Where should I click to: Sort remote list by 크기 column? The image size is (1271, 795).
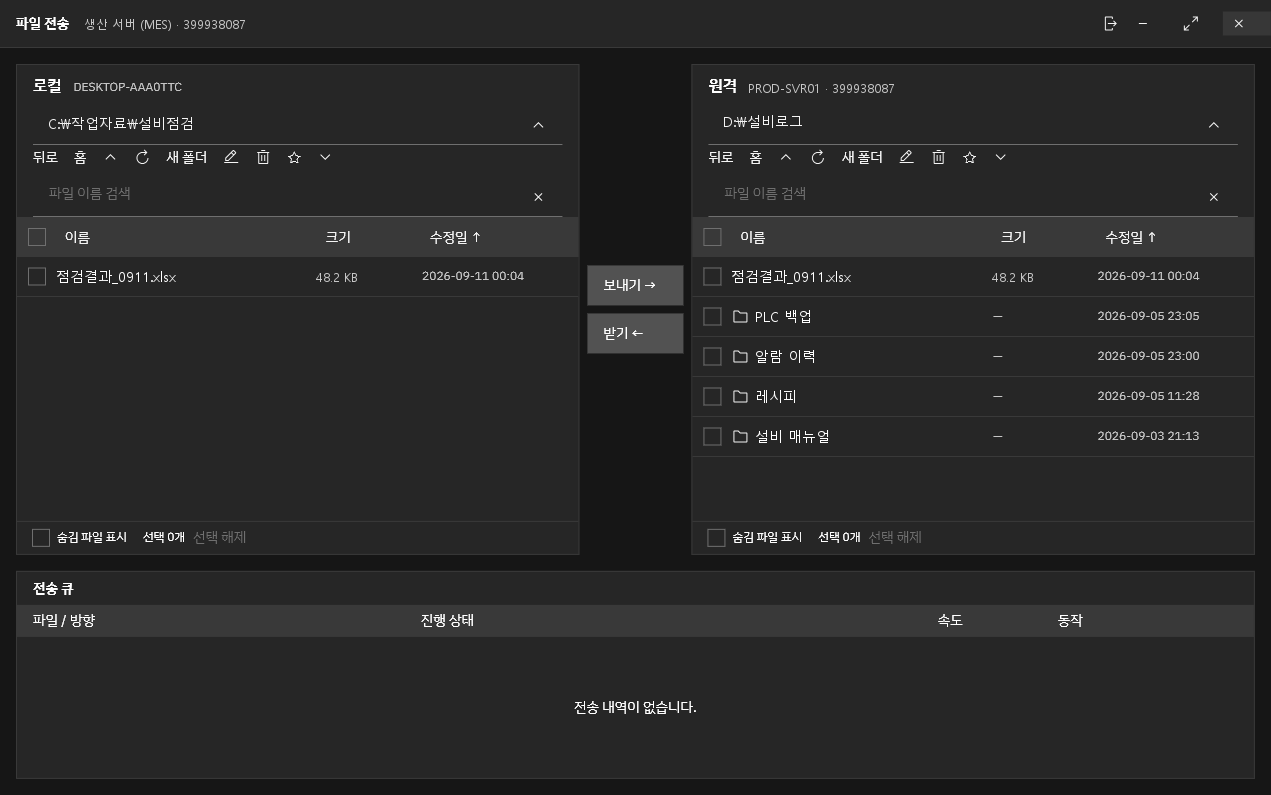point(1013,237)
